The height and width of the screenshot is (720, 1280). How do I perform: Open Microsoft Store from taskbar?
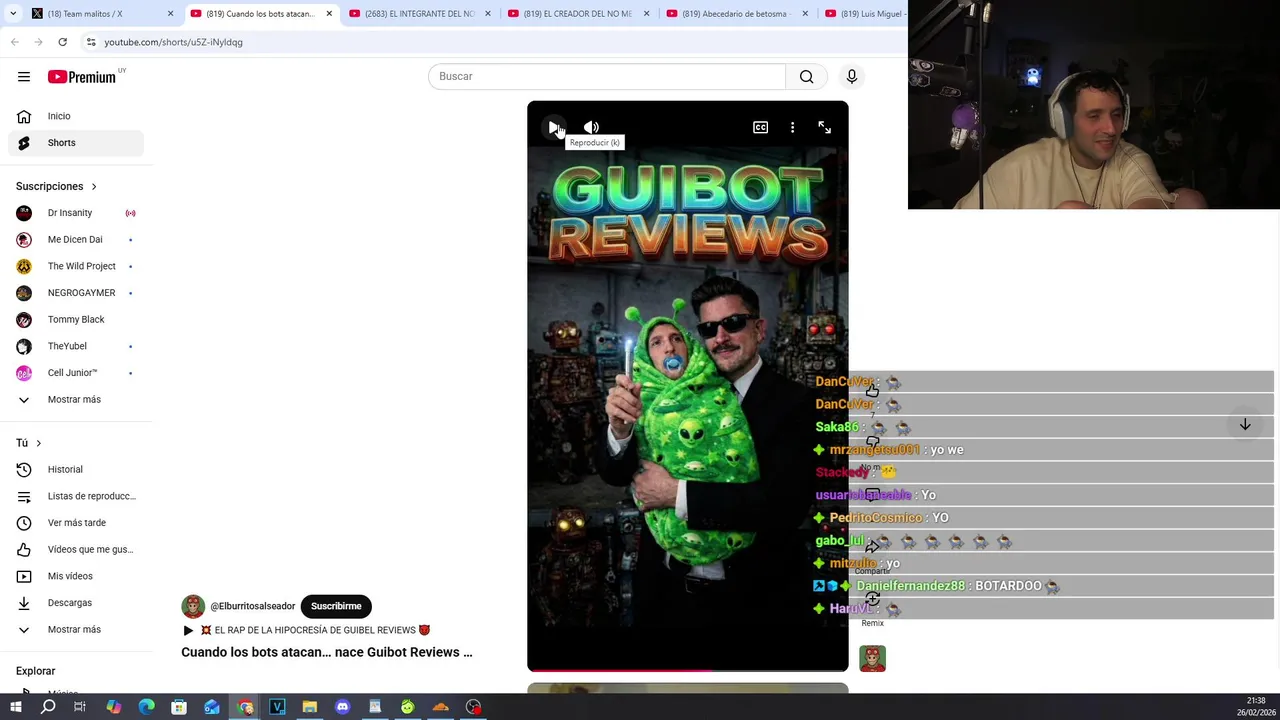point(179,707)
